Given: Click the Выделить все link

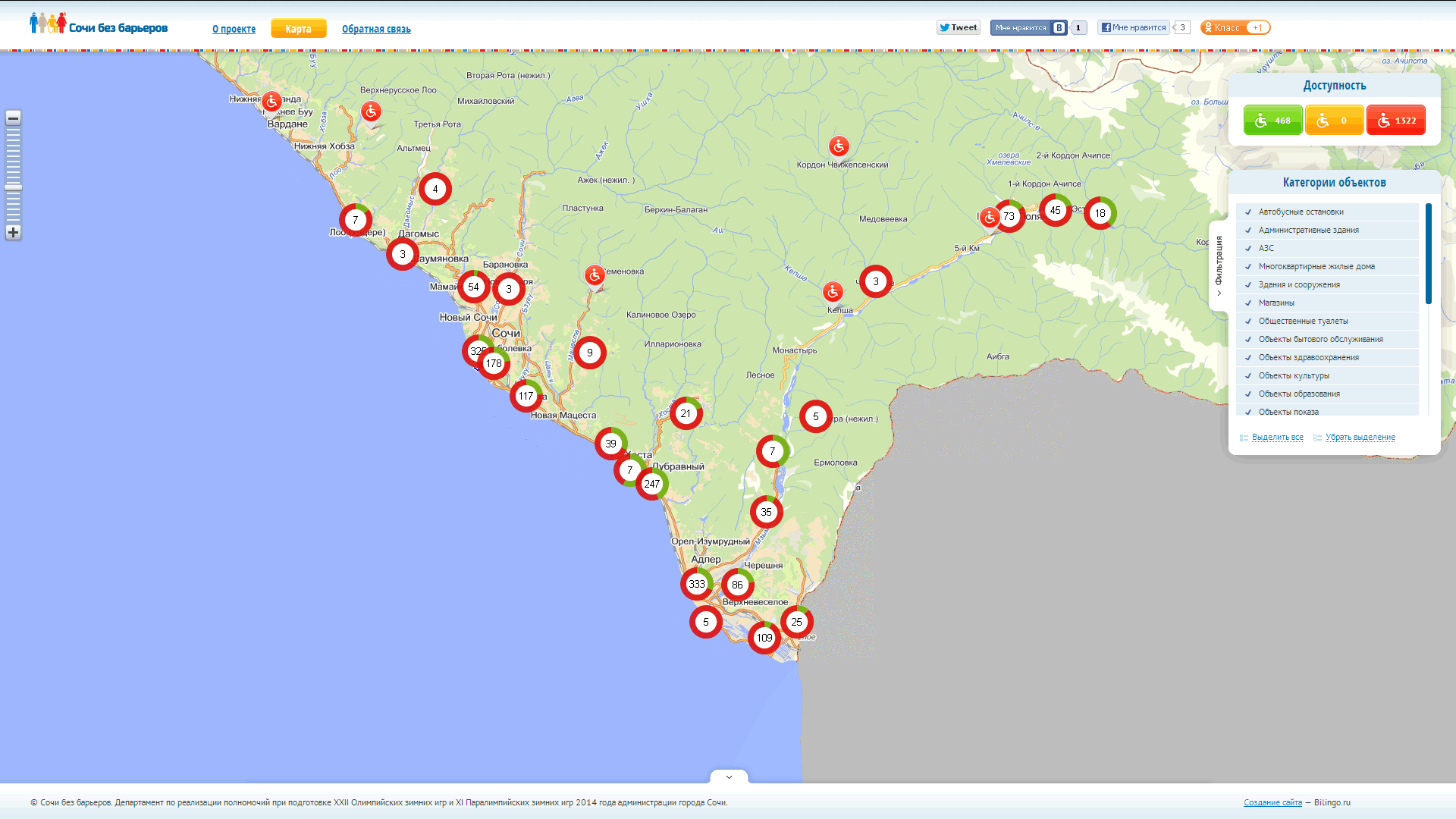Looking at the screenshot, I should (x=1277, y=437).
